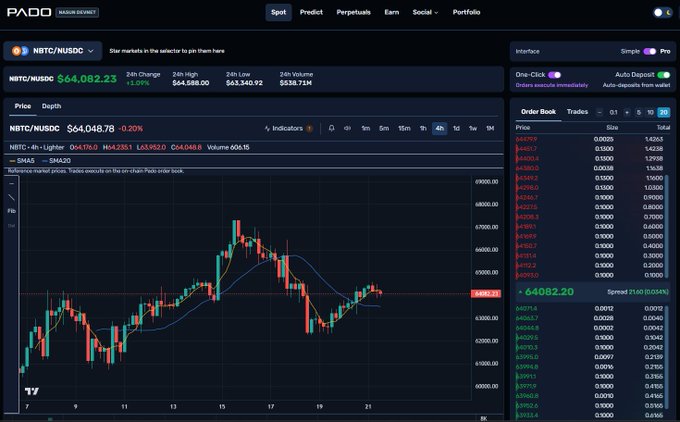Decrease order book grouping with minus
680x422 pixels.
pyautogui.click(x=599, y=112)
